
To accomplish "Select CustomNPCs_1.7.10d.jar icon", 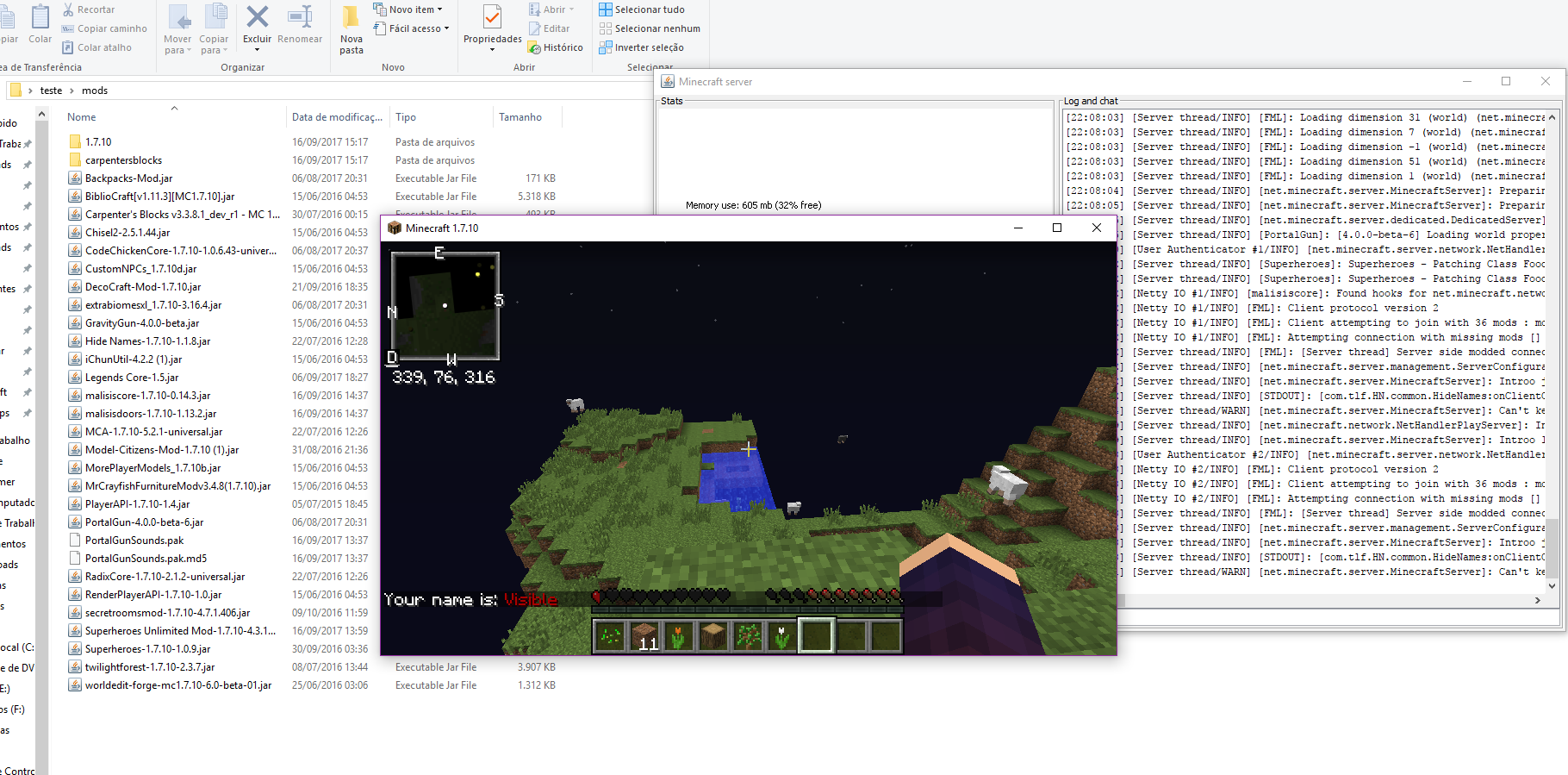I will tap(75, 268).
